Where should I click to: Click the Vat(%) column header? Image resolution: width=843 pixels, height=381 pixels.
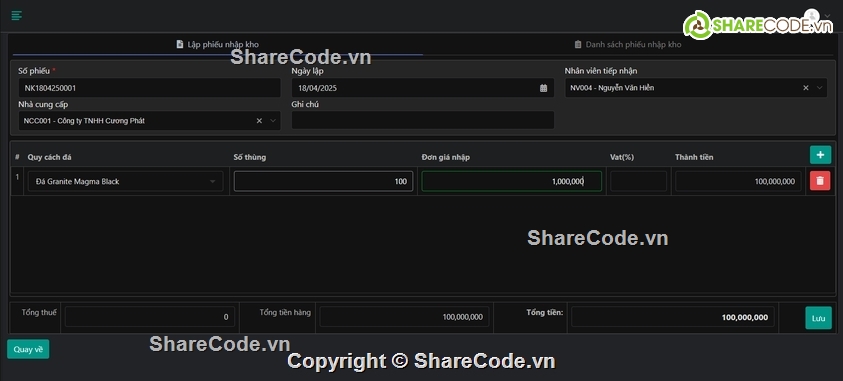(622, 157)
